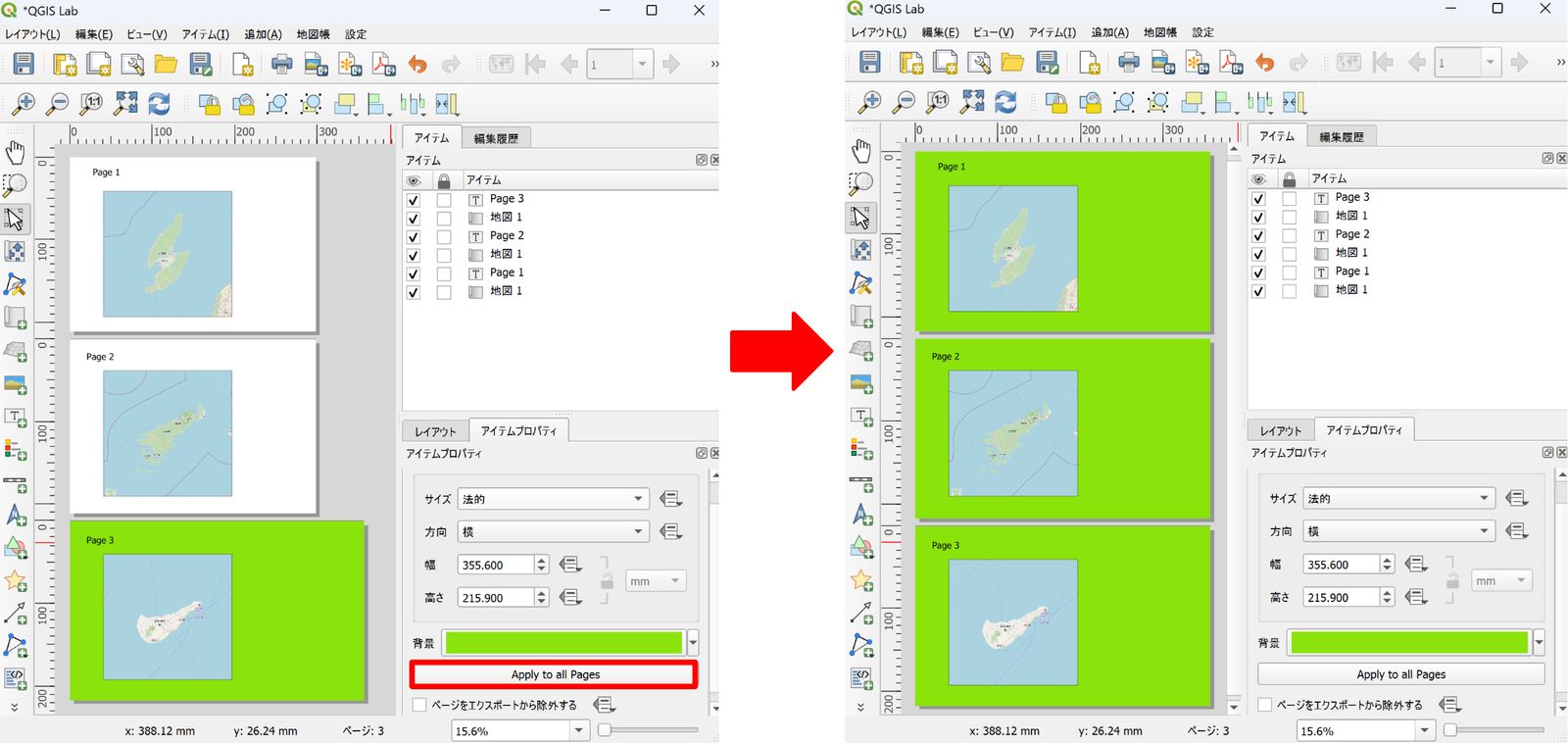Open mm unit dropdown in right window

coord(1500,580)
